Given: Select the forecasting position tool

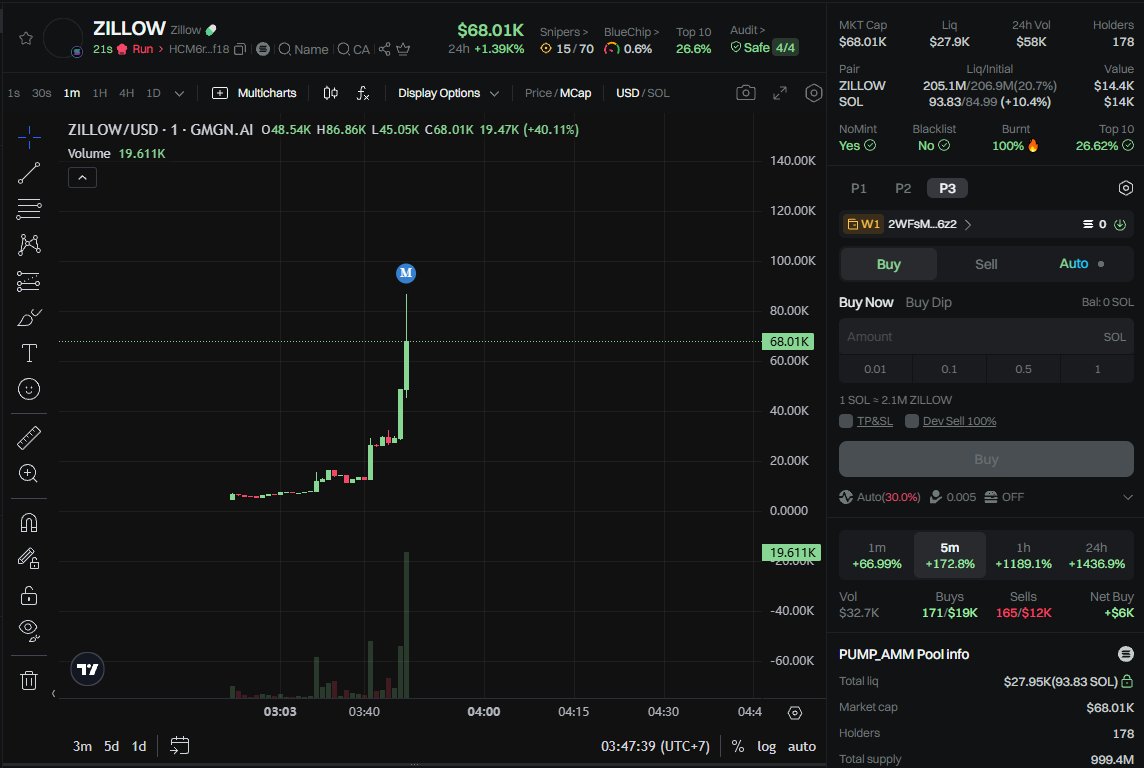Looking at the screenshot, I should pyautogui.click(x=29, y=281).
